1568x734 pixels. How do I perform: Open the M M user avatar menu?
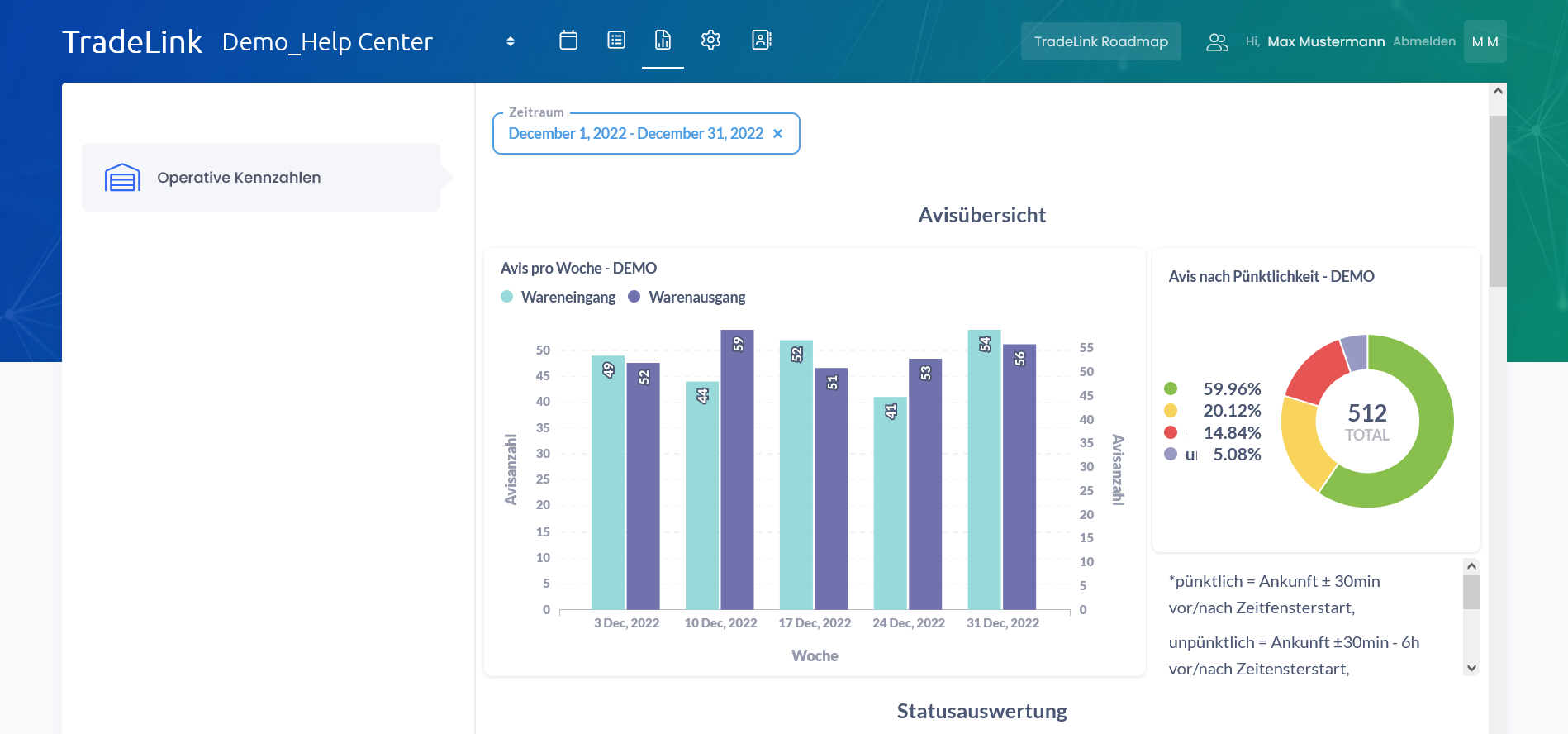[x=1485, y=42]
